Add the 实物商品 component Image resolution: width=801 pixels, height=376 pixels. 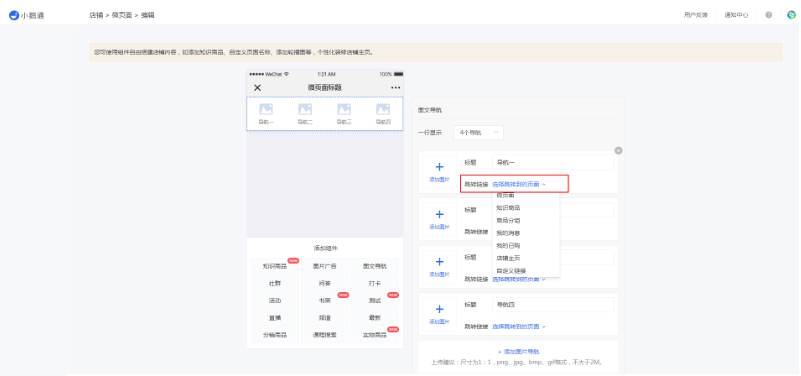click(x=374, y=335)
